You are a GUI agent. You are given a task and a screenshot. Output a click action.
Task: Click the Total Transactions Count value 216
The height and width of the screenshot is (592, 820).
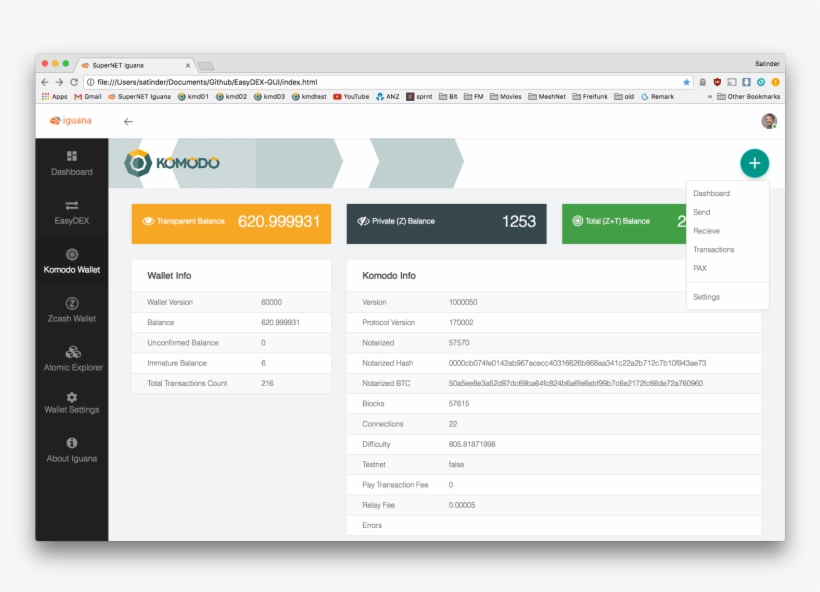pos(267,383)
